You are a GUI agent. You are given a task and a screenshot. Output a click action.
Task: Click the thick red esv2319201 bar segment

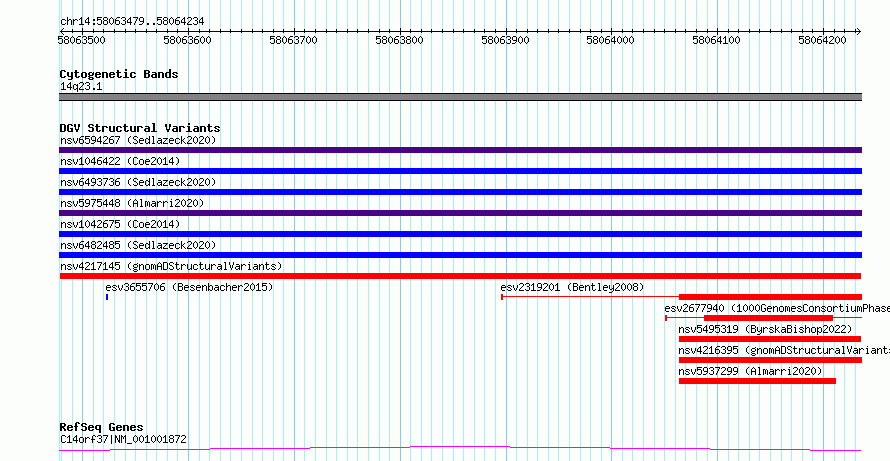(770, 297)
